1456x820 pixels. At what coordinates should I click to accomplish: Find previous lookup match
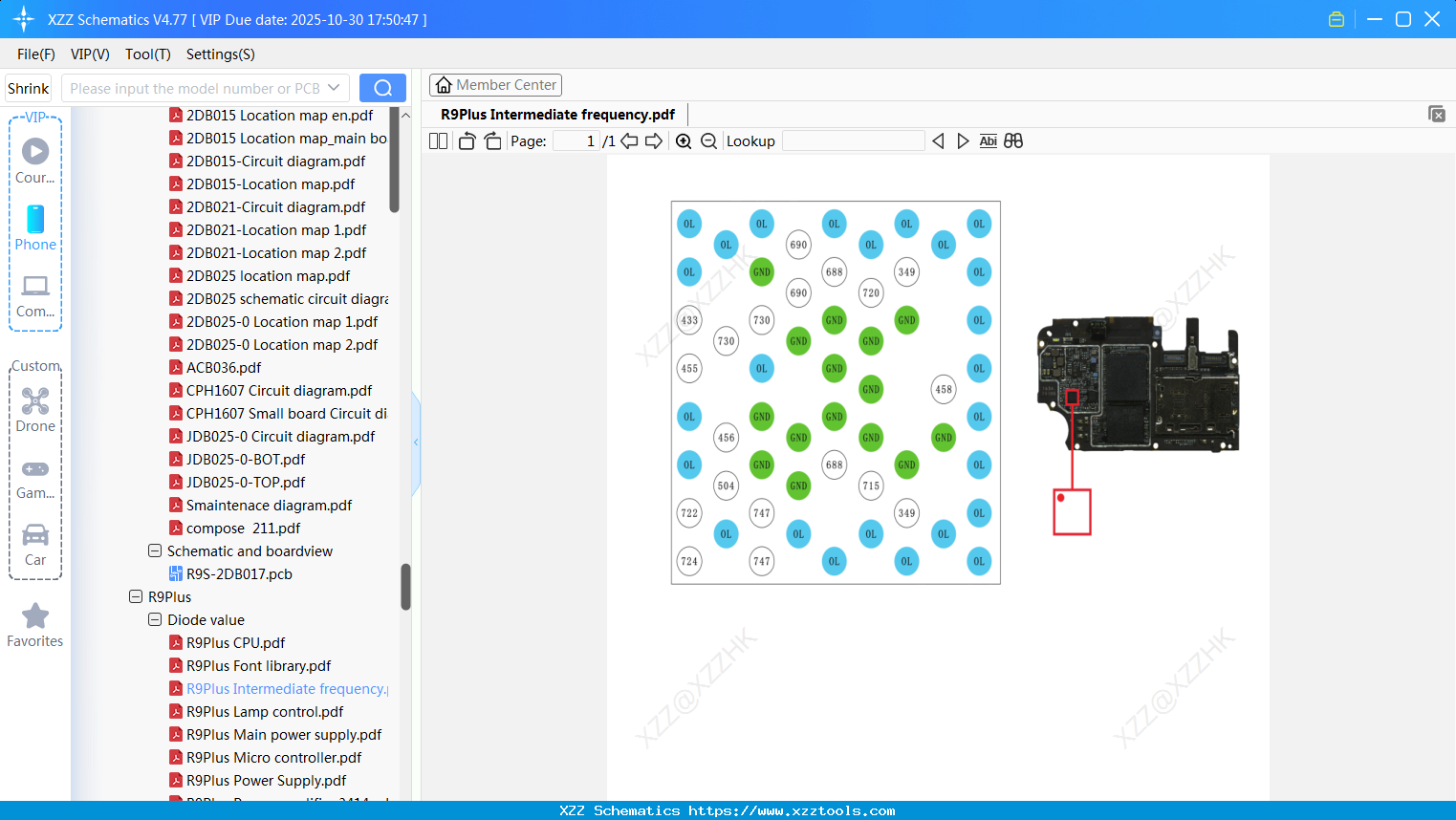938,141
